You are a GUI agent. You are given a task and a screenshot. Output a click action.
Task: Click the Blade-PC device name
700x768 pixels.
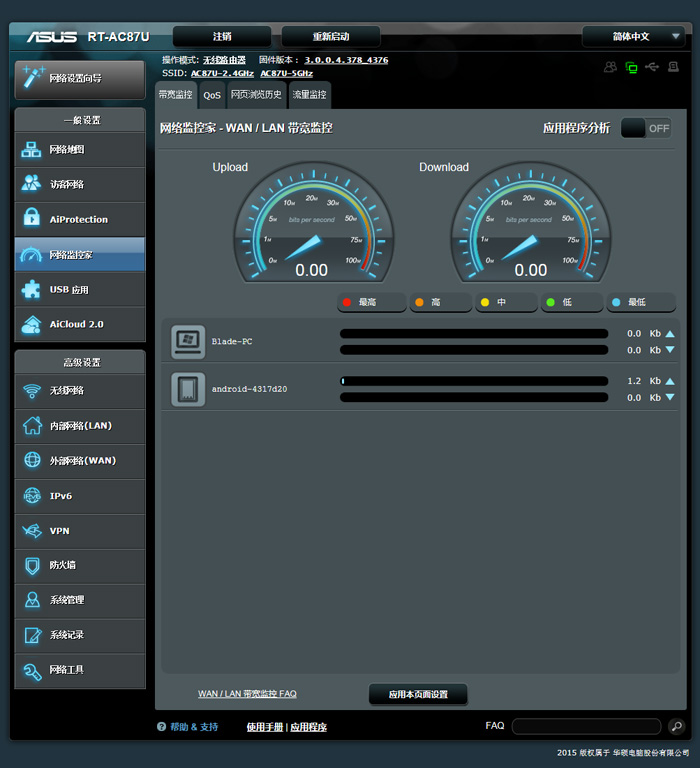(232, 341)
